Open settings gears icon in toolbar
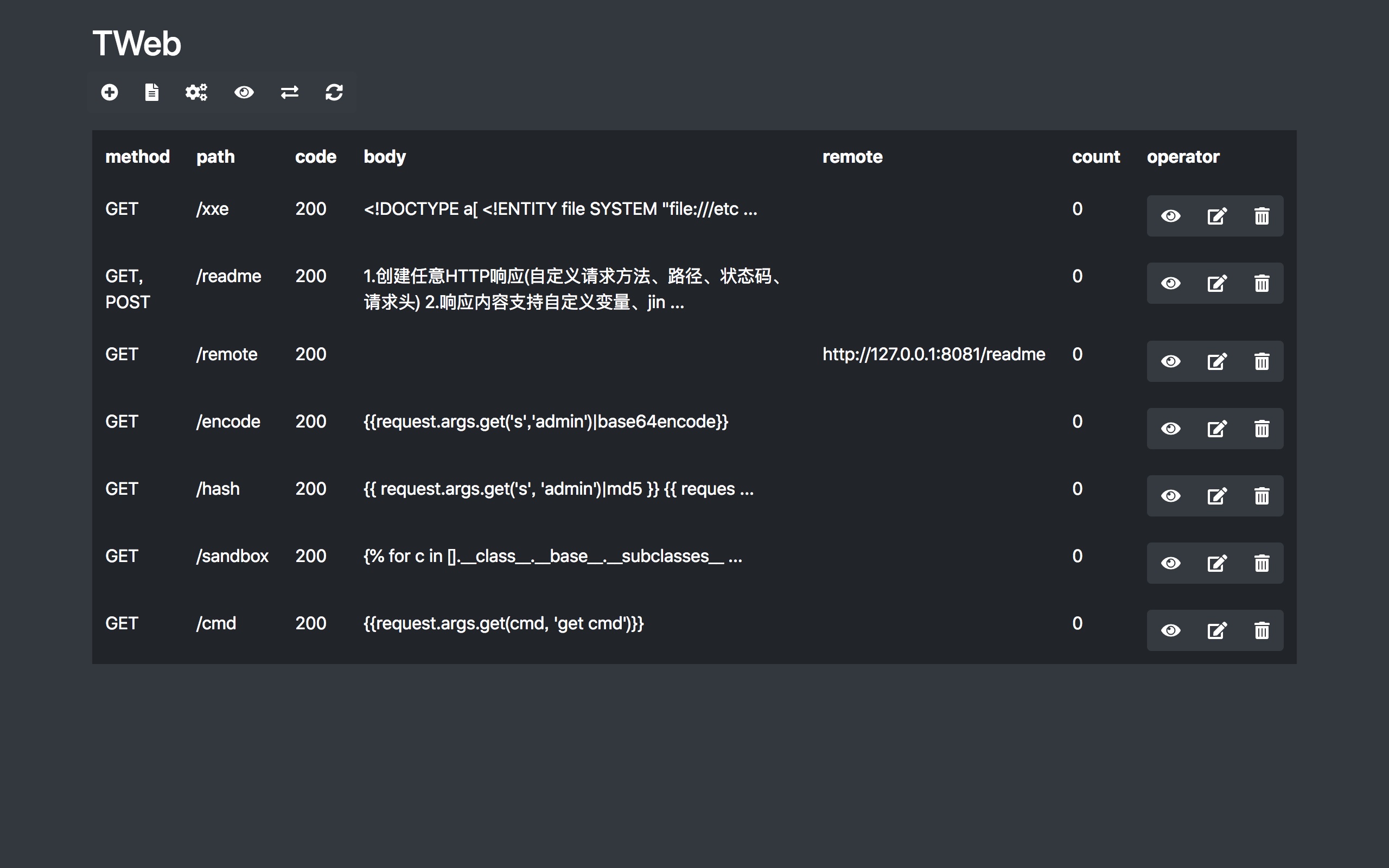 [196, 92]
